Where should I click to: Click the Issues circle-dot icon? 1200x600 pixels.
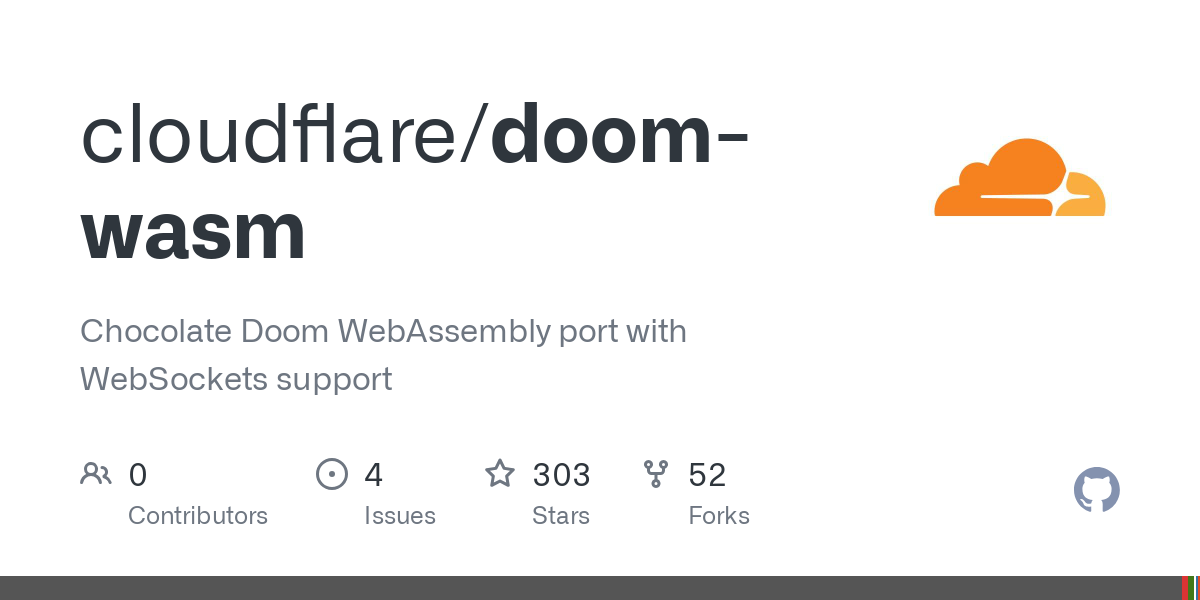(x=332, y=474)
